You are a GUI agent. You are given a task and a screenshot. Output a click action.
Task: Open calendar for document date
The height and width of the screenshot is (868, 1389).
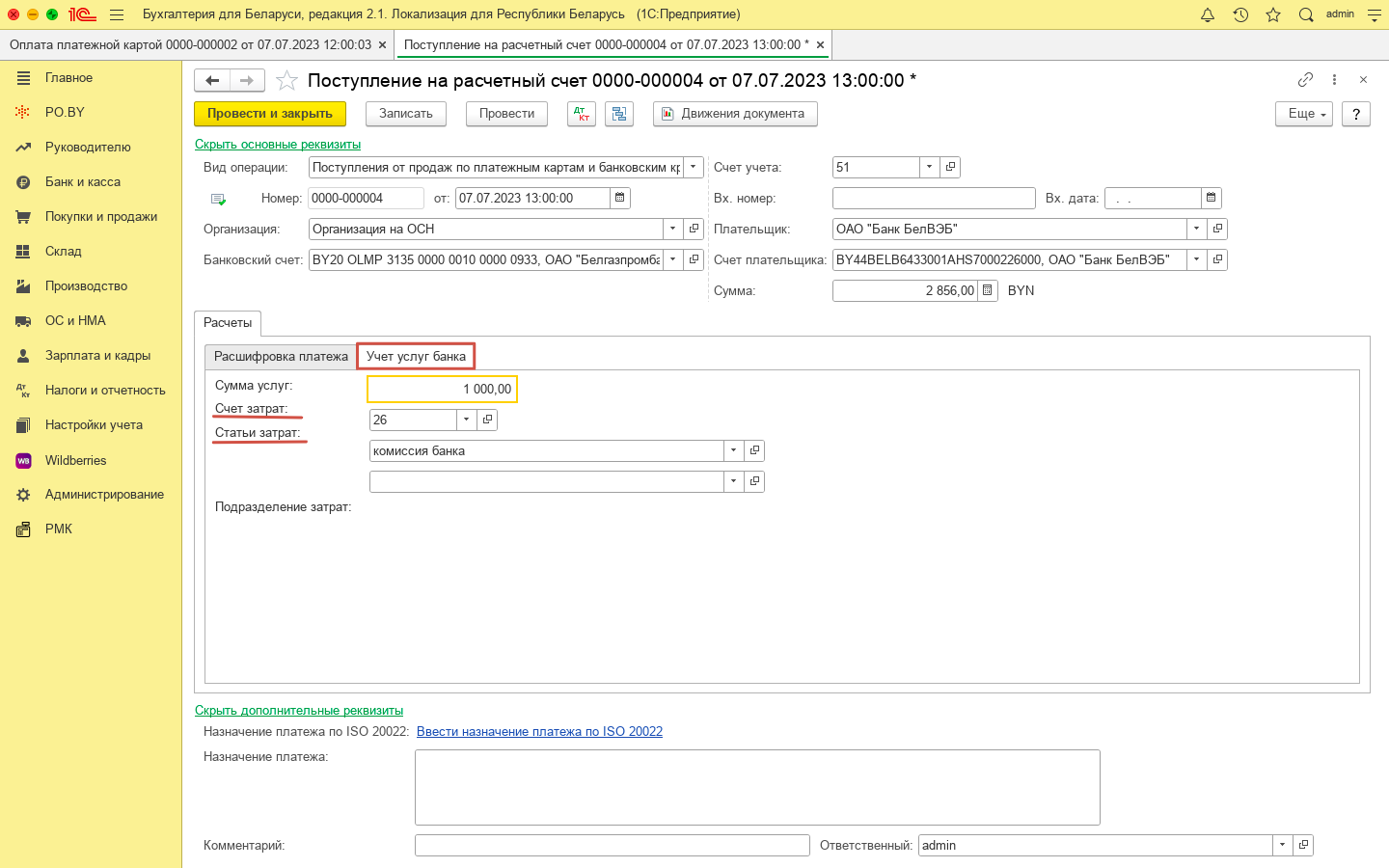tap(620, 198)
